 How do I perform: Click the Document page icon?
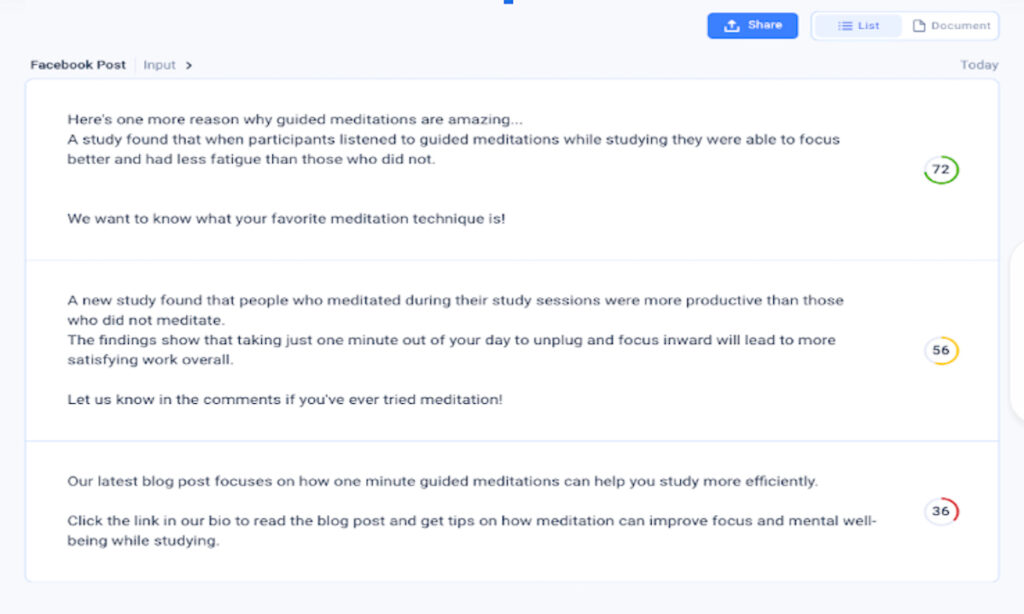click(919, 26)
